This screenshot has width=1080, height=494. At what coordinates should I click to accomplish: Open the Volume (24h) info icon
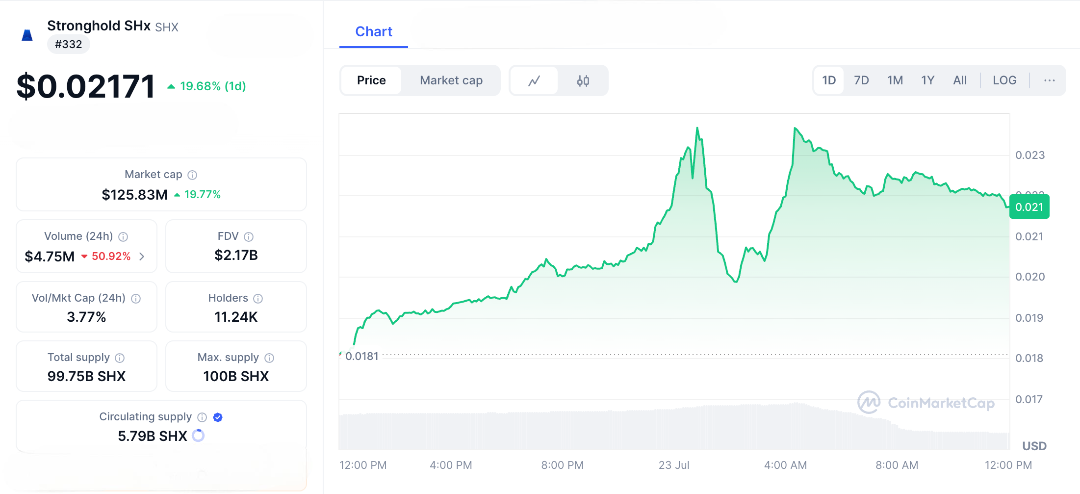pyautogui.click(x=123, y=236)
